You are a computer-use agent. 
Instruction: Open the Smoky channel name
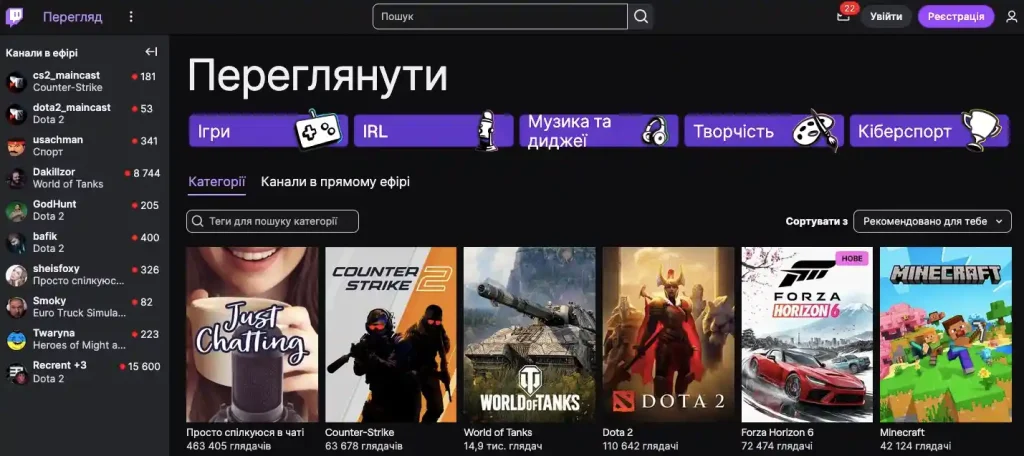coord(50,301)
